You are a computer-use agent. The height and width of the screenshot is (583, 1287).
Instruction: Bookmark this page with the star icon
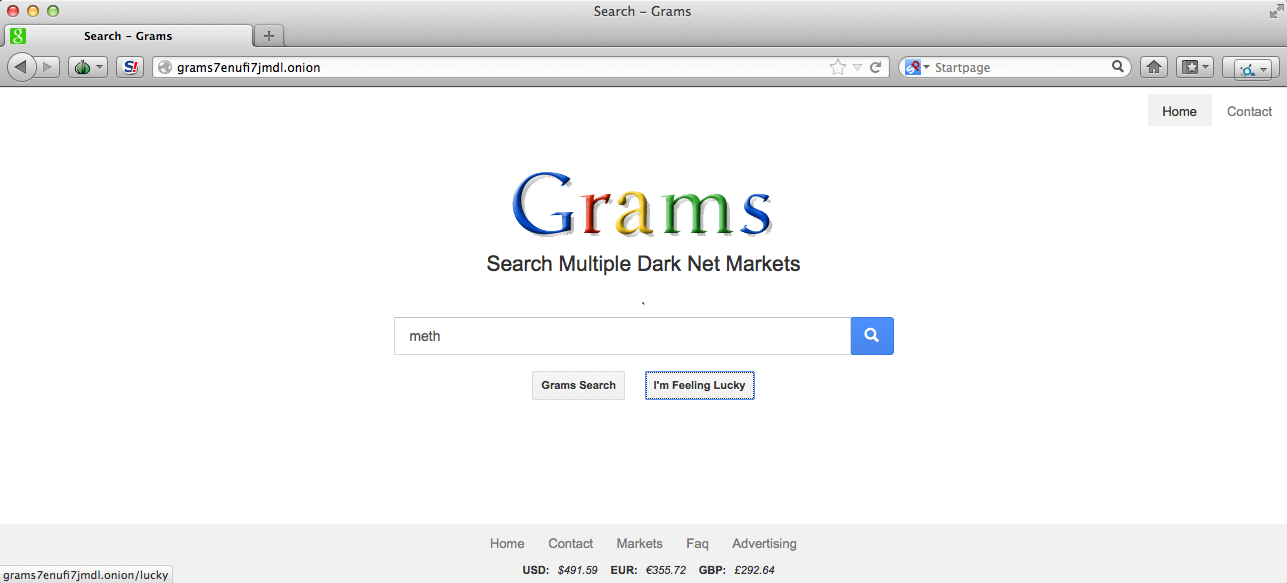pyautogui.click(x=838, y=67)
